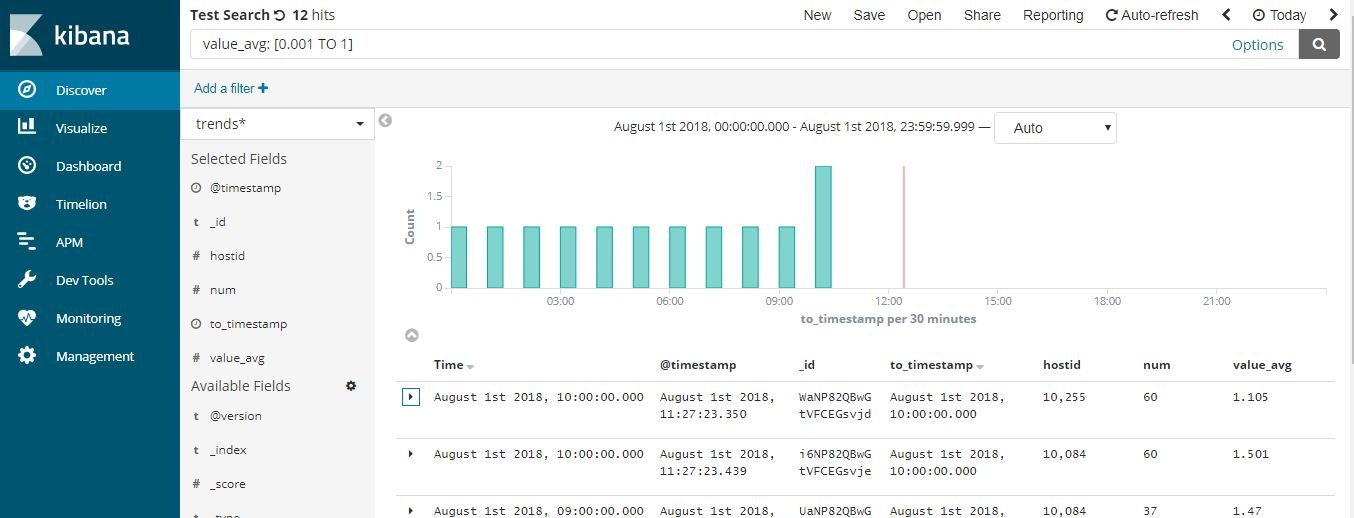Go to next time range arrow
The width and height of the screenshot is (1354, 518).
pyautogui.click(x=1333, y=15)
